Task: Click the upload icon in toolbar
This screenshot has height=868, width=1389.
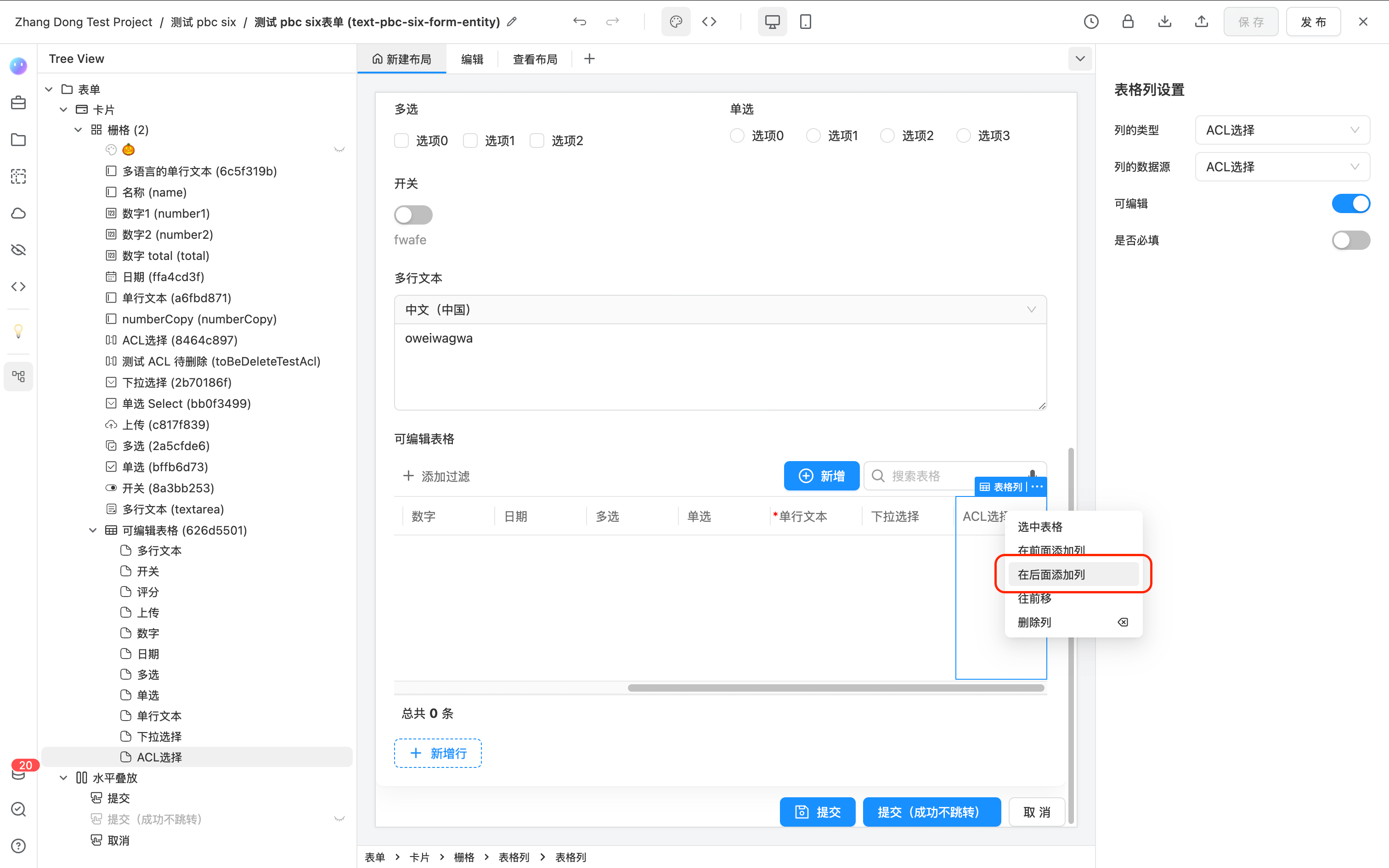Action: click(x=1201, y=22)
